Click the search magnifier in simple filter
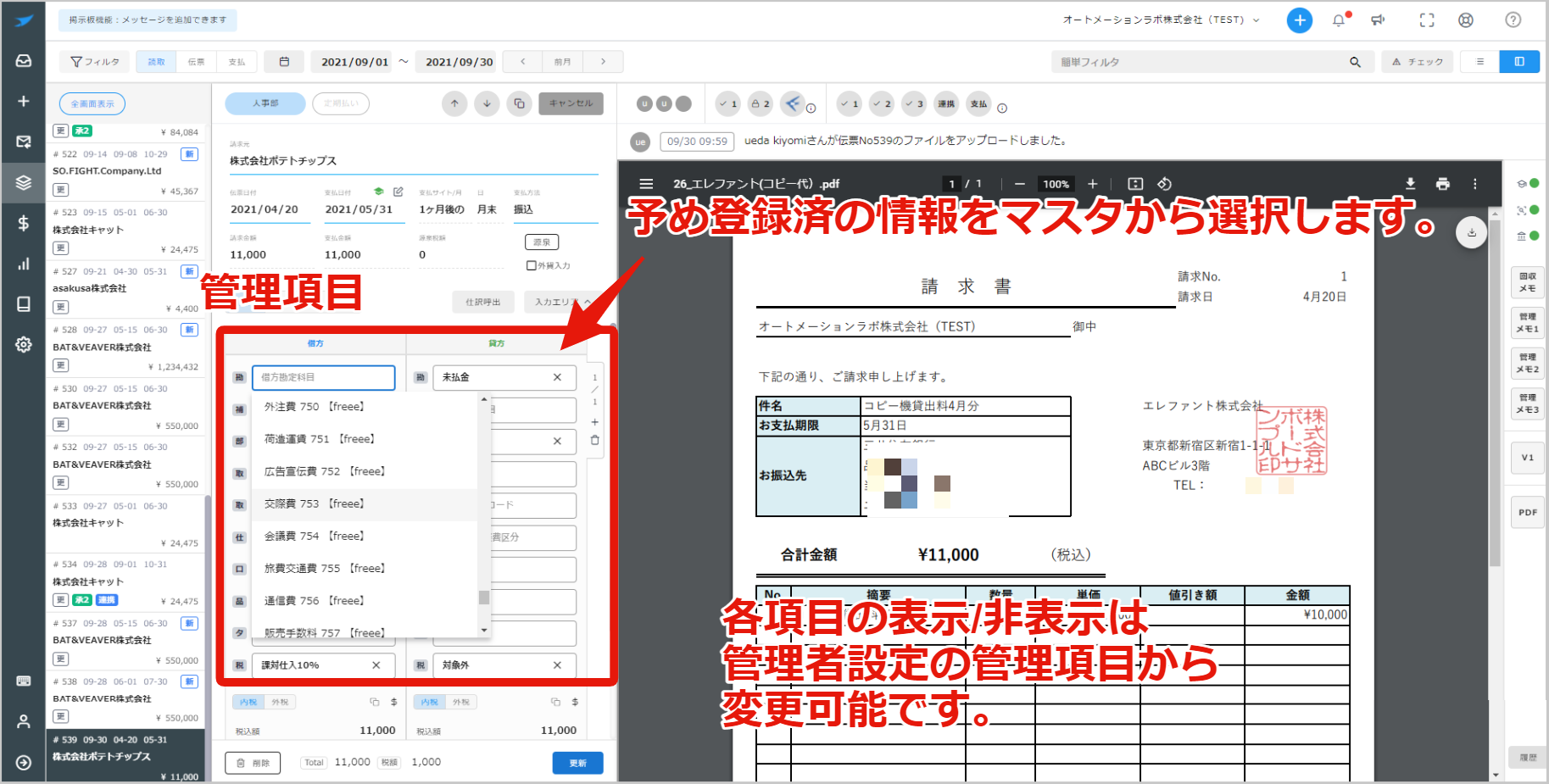The image size is (1549, 784). (x=1355, y=62)
